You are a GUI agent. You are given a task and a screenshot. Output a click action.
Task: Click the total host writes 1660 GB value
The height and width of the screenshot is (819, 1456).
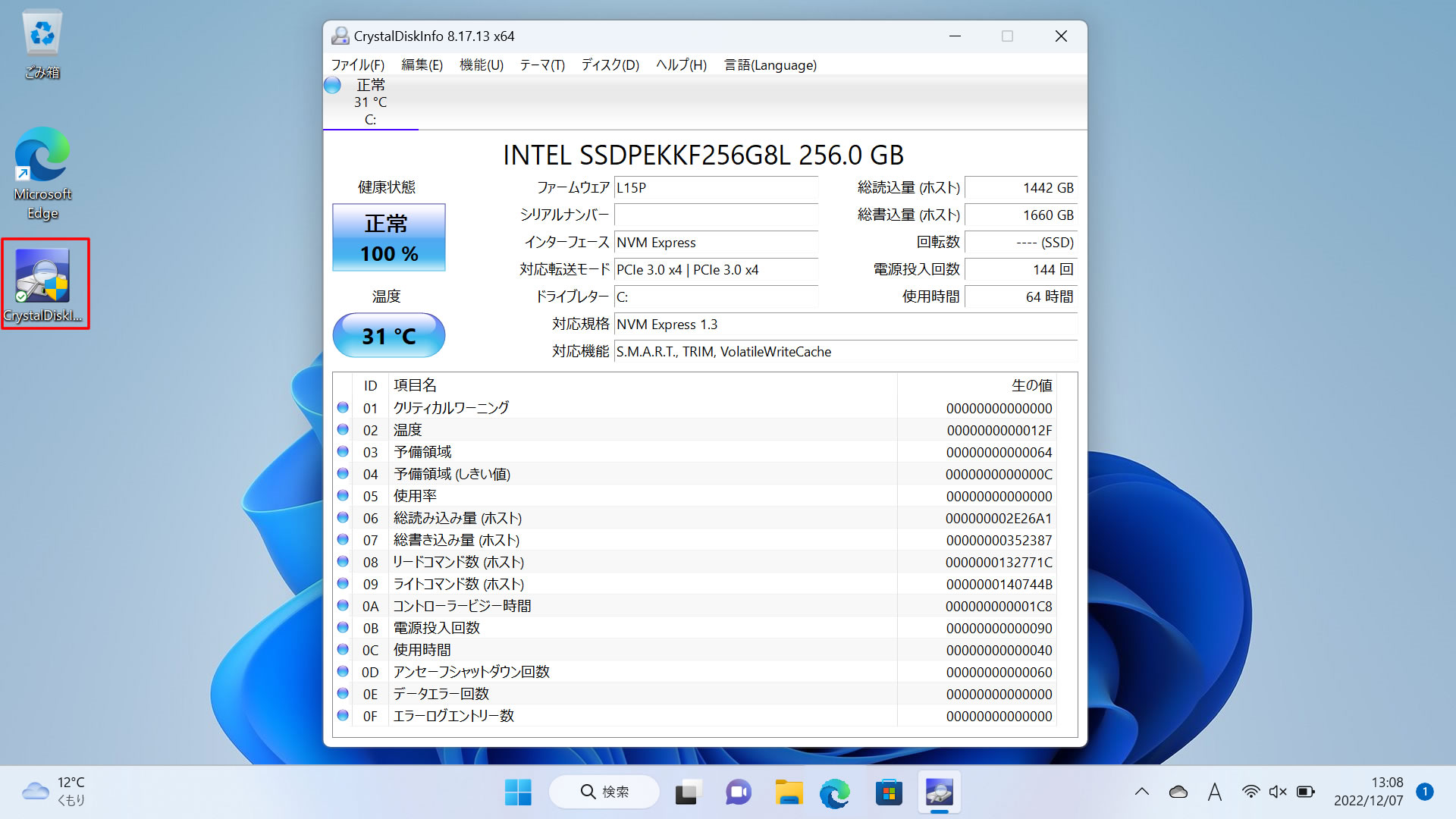point(1021,215)
